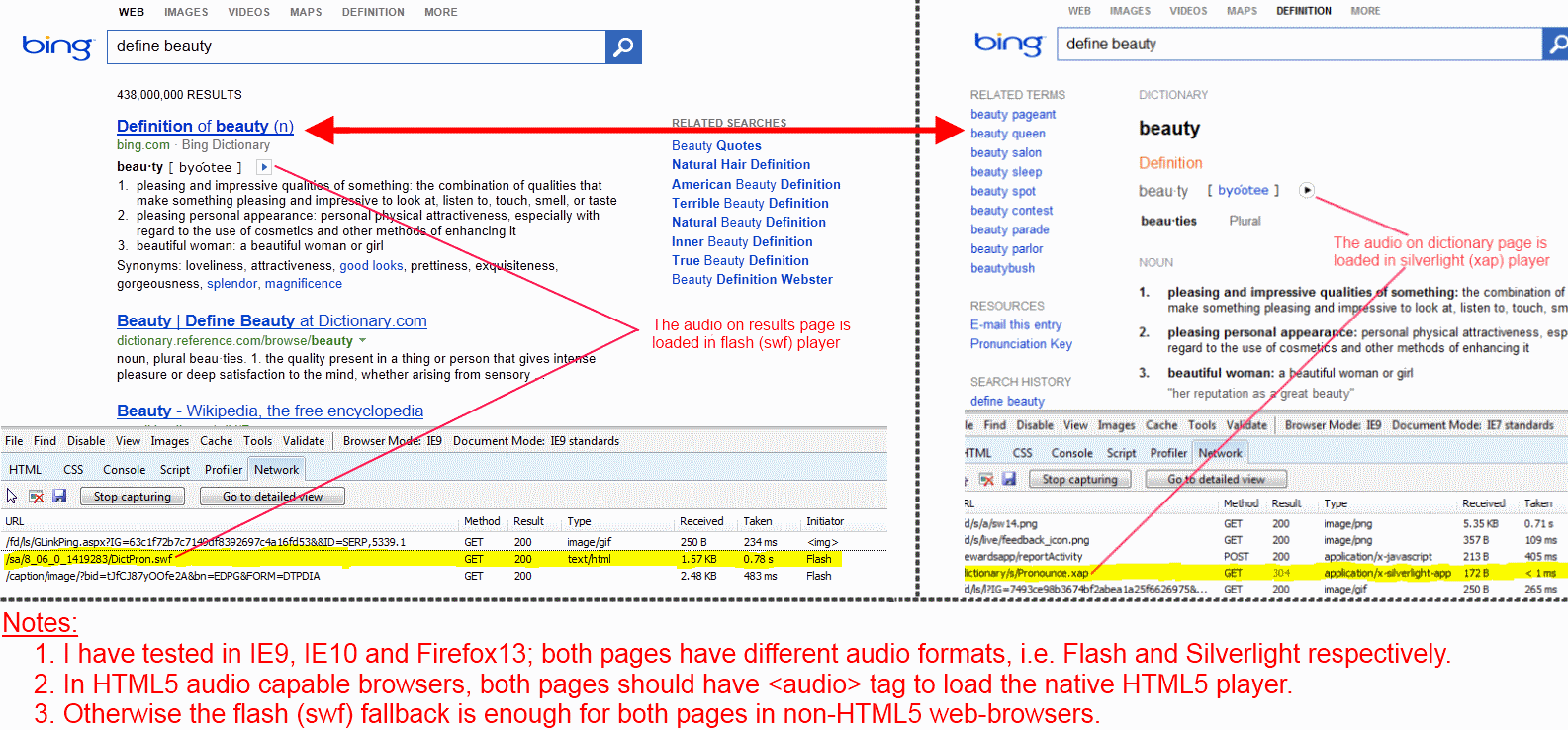This screenshot has height=730, width=1568.
Task: Click Stop capturing in left devtools
Action: tap(133, 497)
